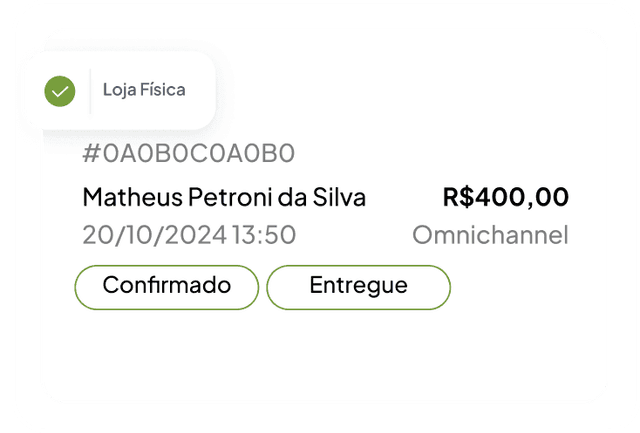Click the surname Silva
Screen dimensions: 640x433
pyautogui.click(x=339, y=197)
